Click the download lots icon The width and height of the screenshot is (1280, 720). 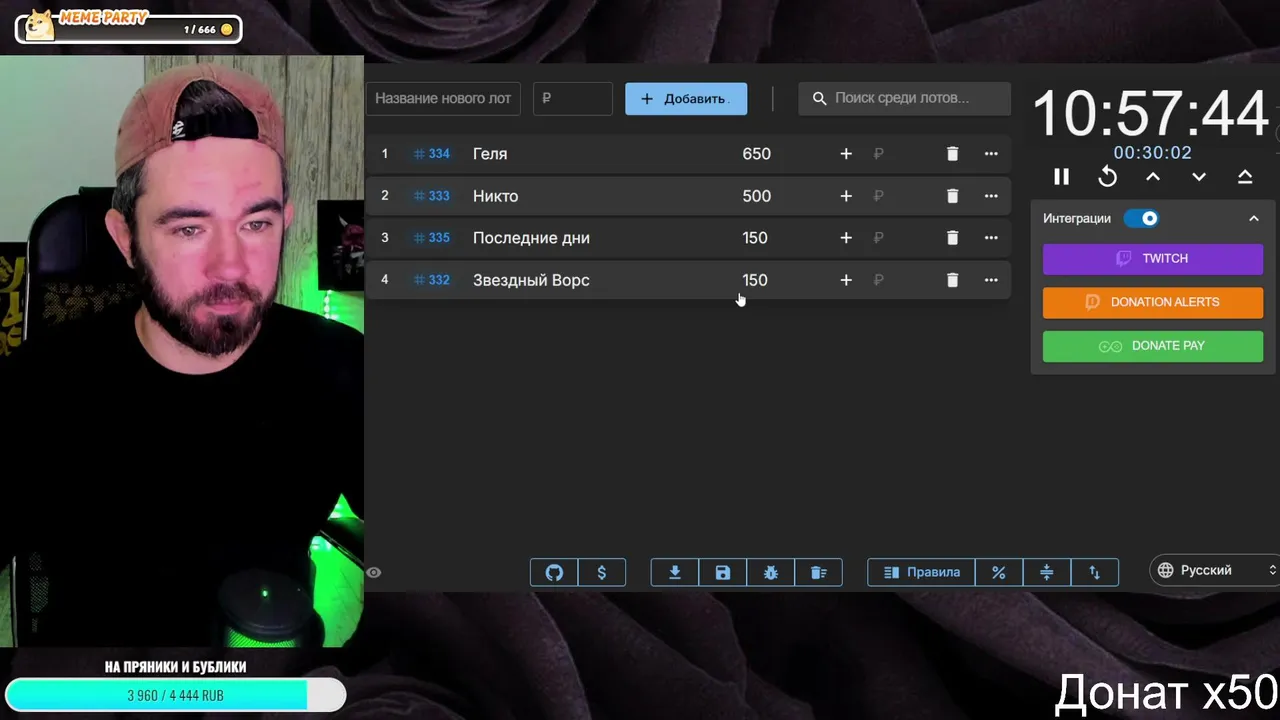click(x=675, y=572)
